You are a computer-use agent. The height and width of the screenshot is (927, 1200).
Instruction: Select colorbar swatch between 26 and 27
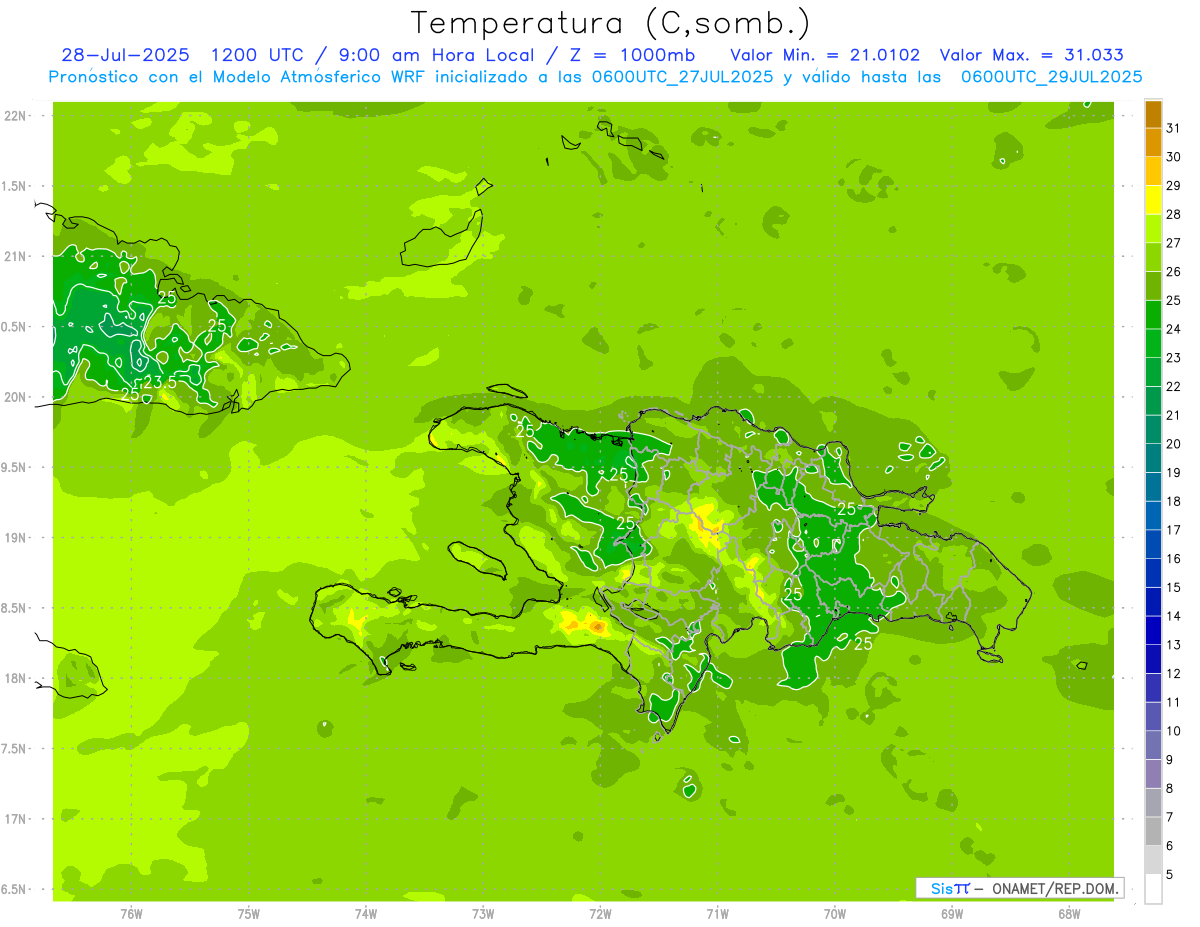click(x=1153, y=257)
